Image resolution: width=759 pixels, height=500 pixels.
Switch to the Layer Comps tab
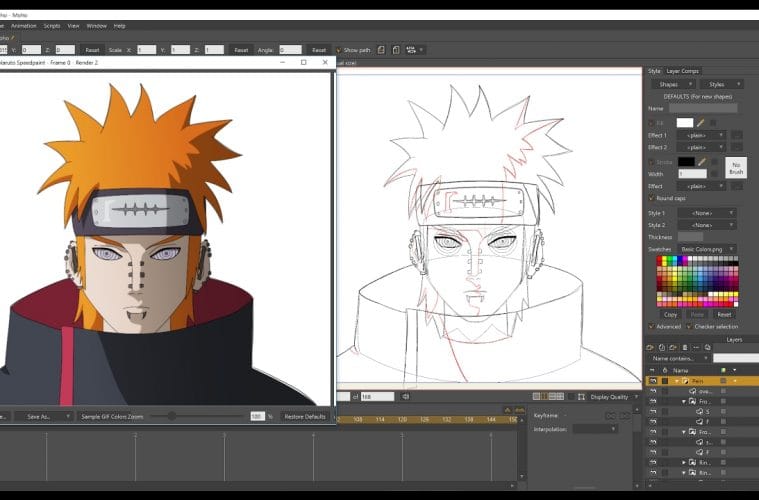pyautogui.click(x=683, y=71)
